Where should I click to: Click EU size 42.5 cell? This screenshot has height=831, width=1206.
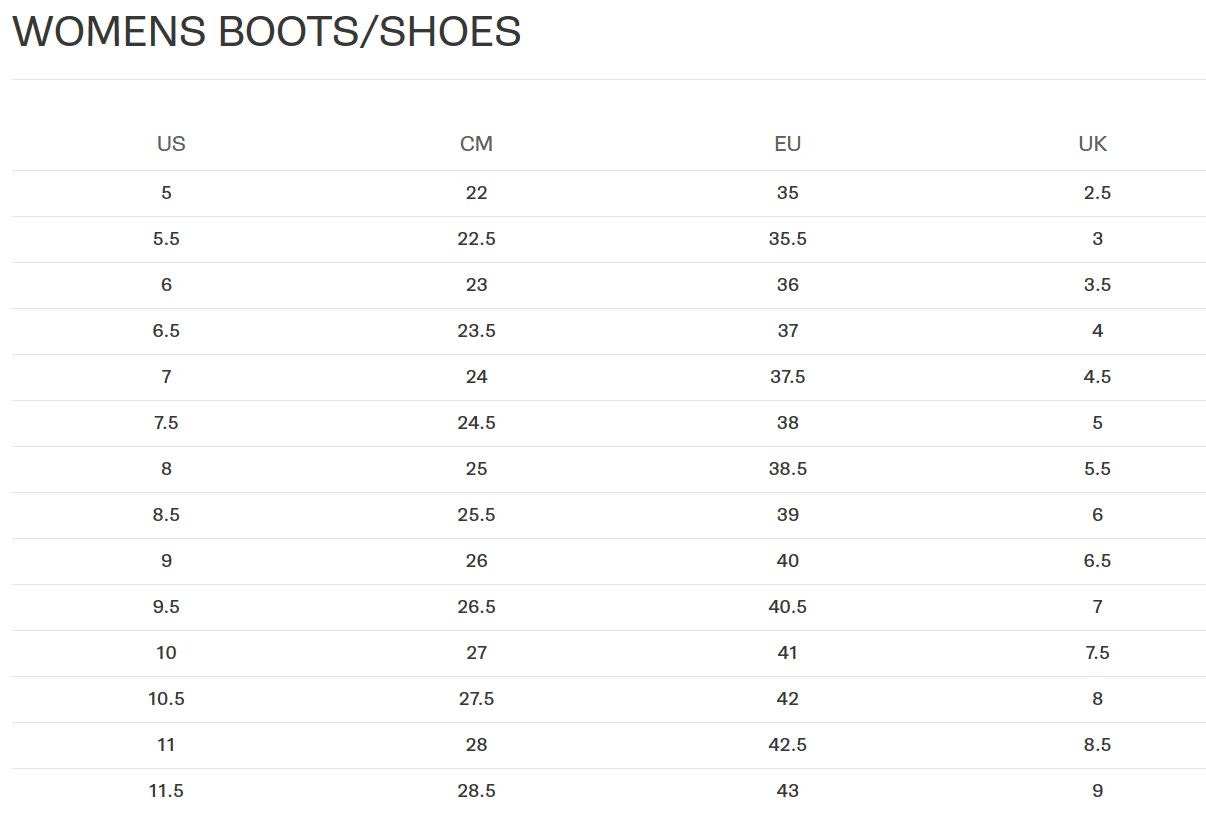coord(788,745)
